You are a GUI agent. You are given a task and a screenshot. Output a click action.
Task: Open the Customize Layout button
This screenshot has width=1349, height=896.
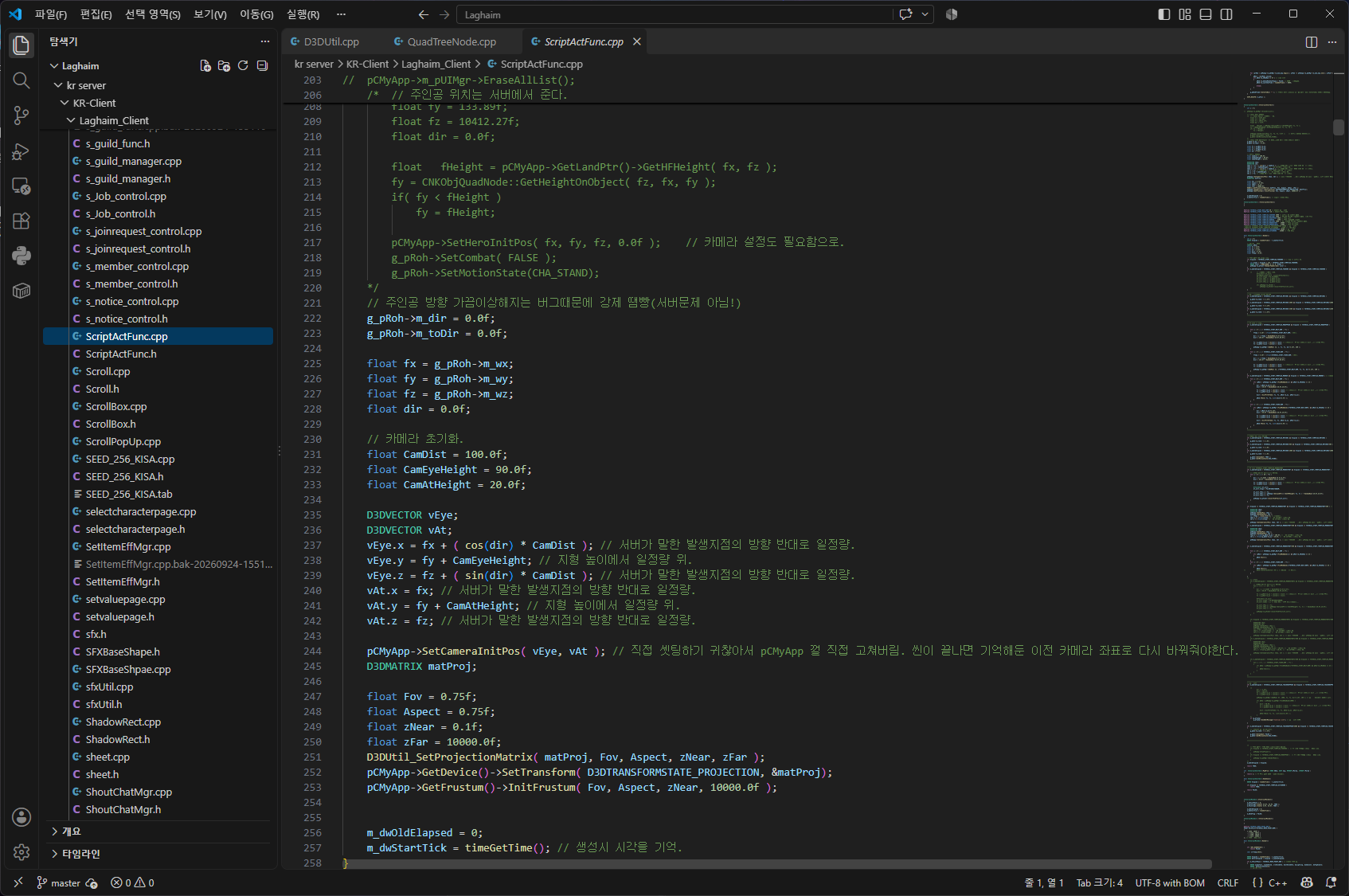tap(1185, 14)
